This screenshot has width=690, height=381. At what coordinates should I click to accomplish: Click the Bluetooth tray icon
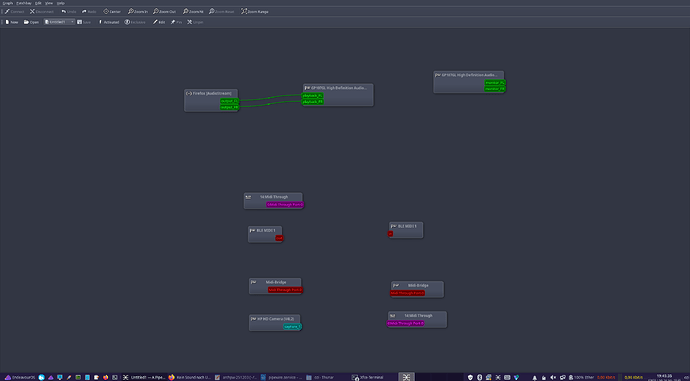480,377
